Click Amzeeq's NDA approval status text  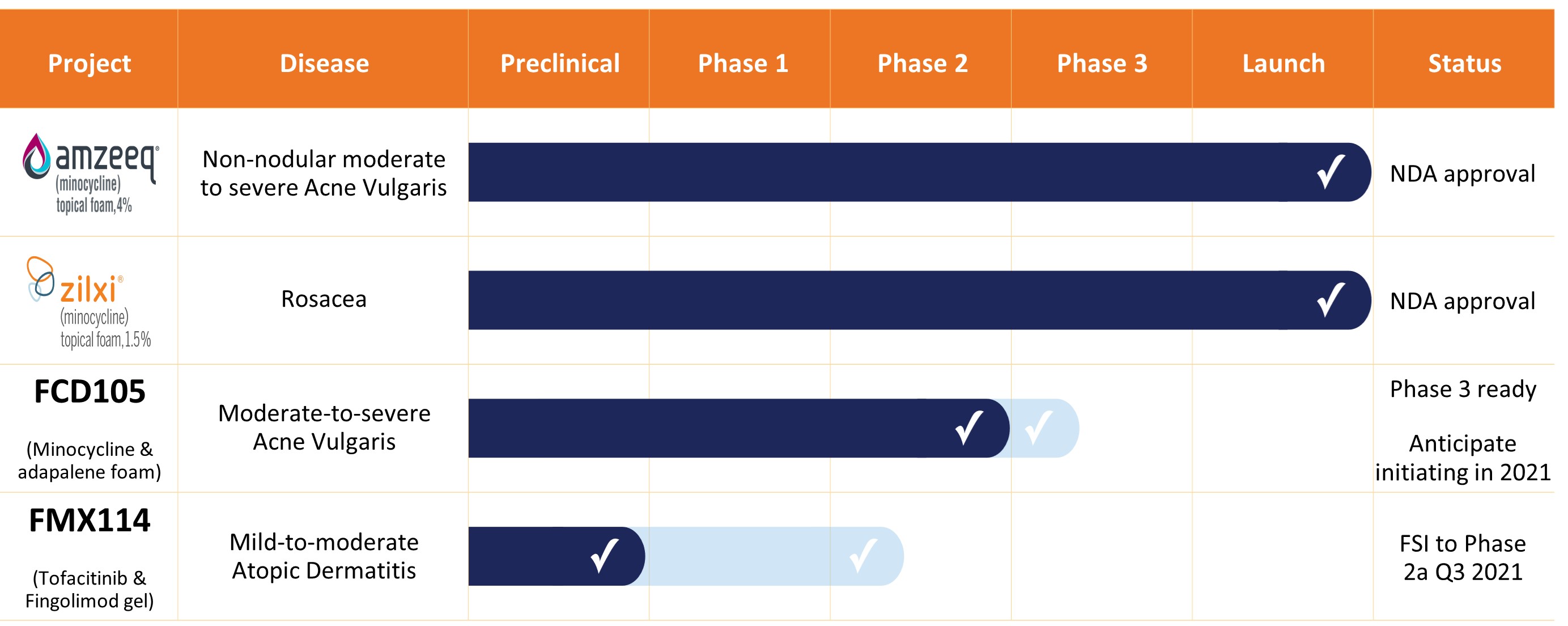click(x=1462, y=174)
